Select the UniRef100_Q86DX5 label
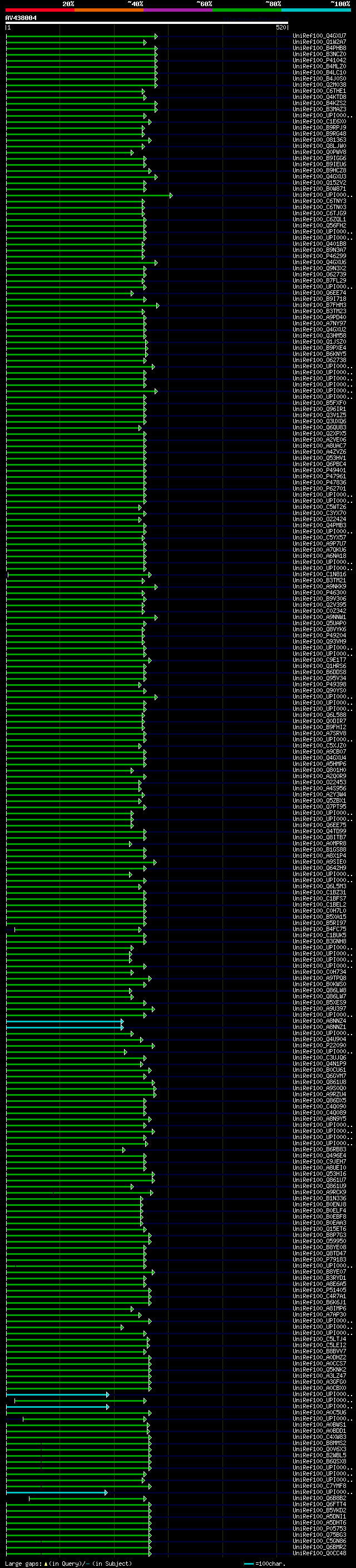This screenshot has width=356, height=1568. click(319, 1100)
